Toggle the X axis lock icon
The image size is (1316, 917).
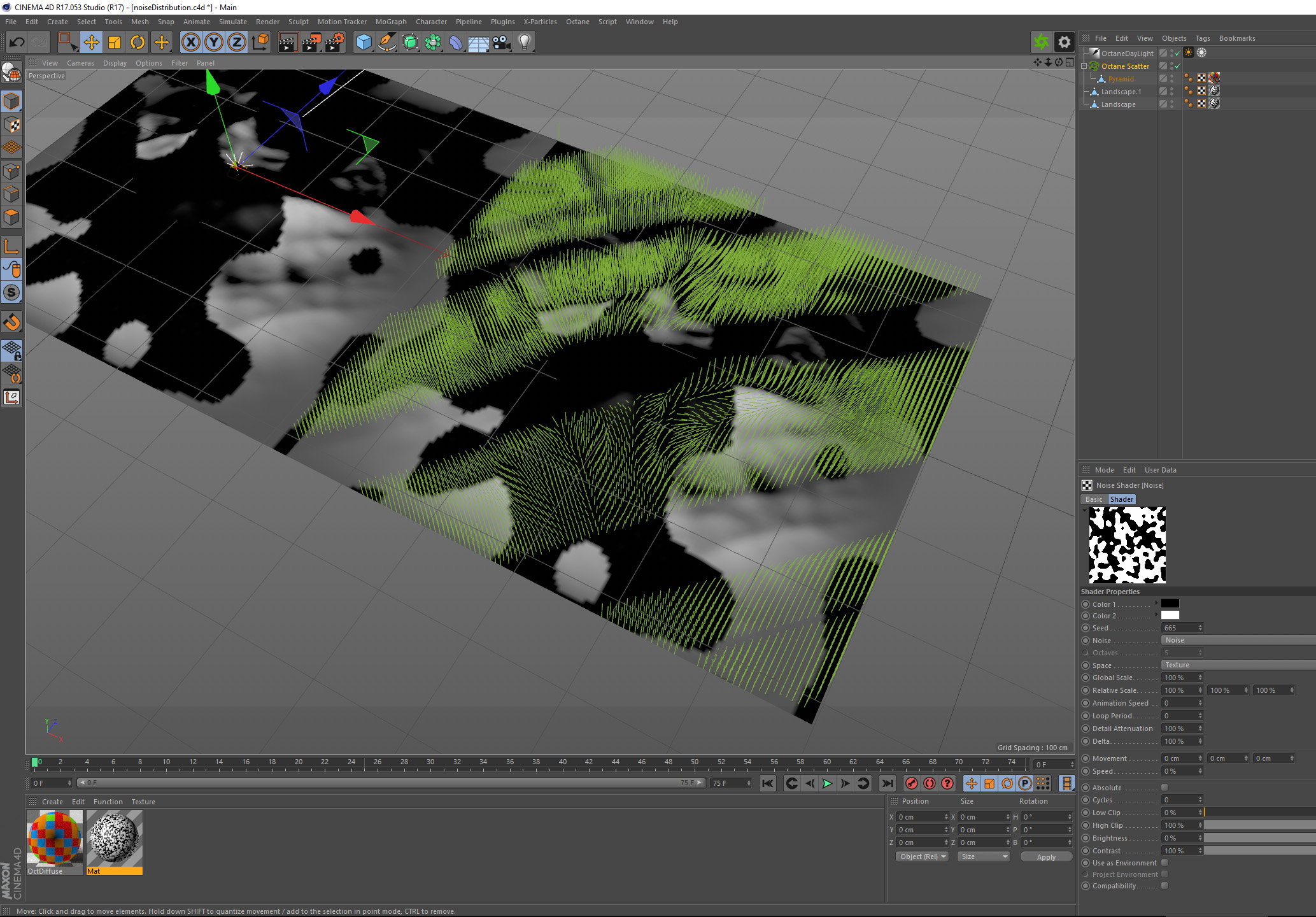190,43
